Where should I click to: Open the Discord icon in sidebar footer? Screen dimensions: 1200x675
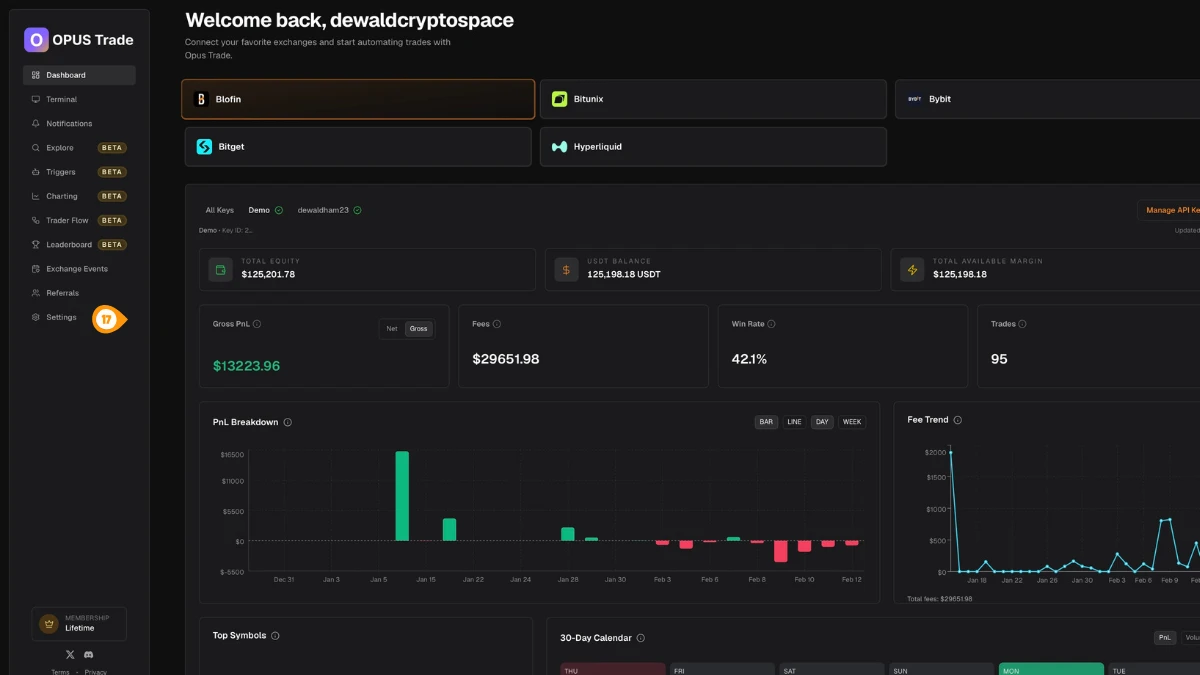click(89, 654)
